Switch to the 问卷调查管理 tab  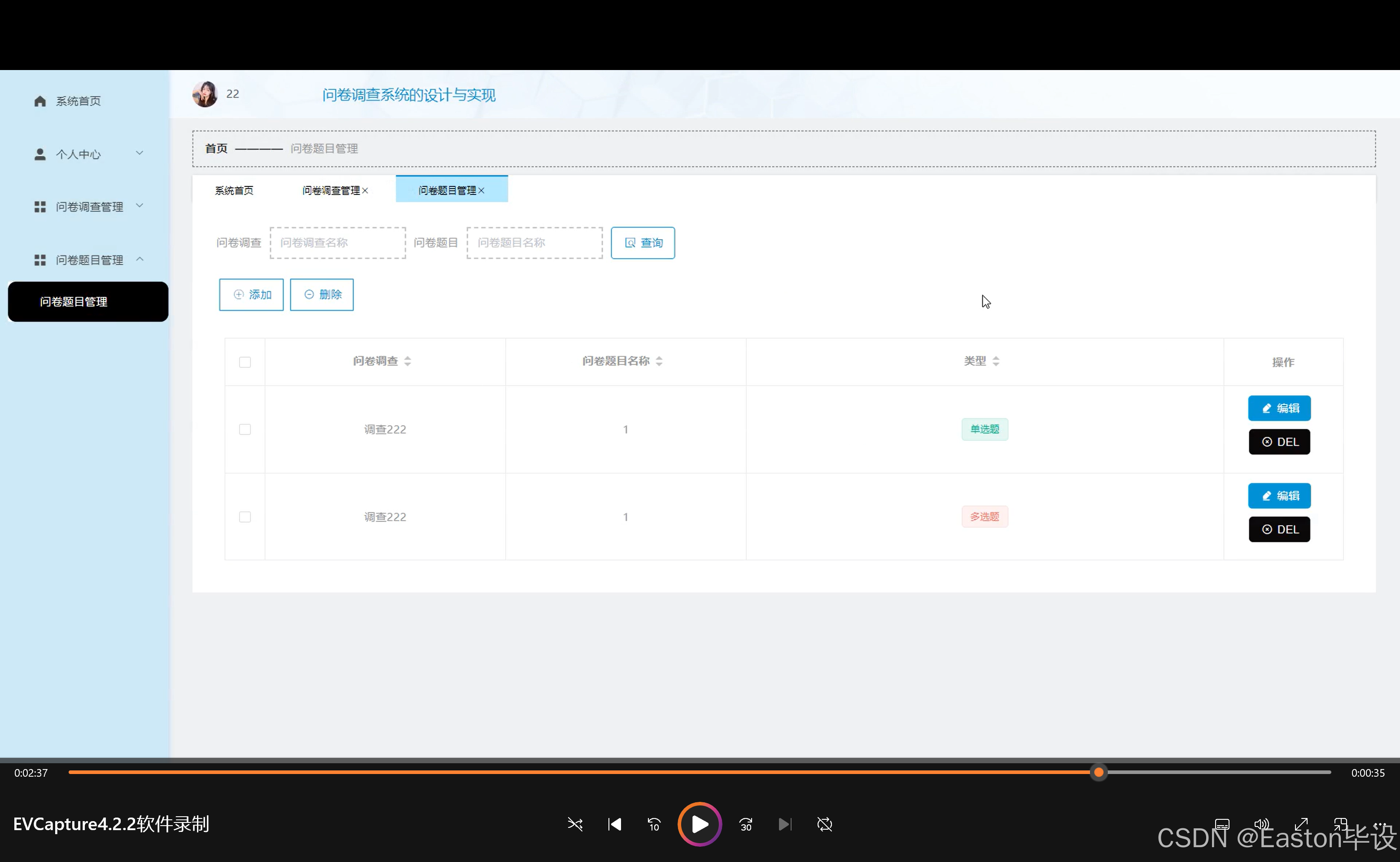tap(331, 190)
